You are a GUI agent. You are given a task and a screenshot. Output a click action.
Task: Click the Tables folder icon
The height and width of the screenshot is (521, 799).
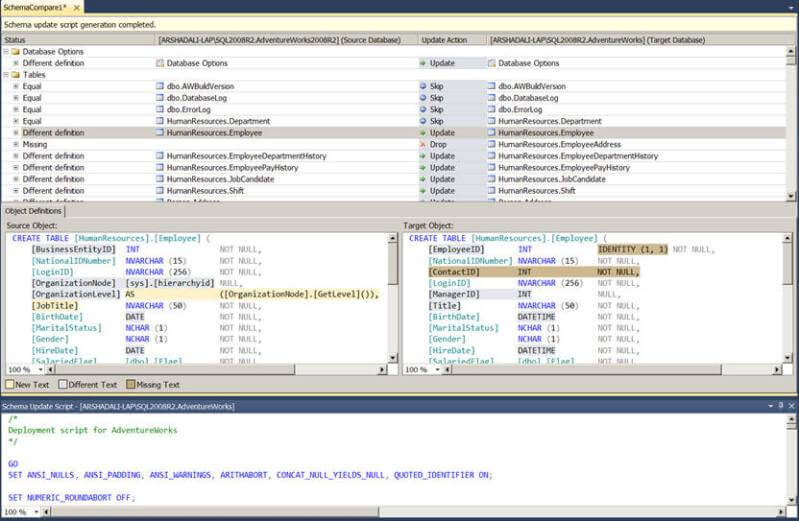click(x=15, y=75)
